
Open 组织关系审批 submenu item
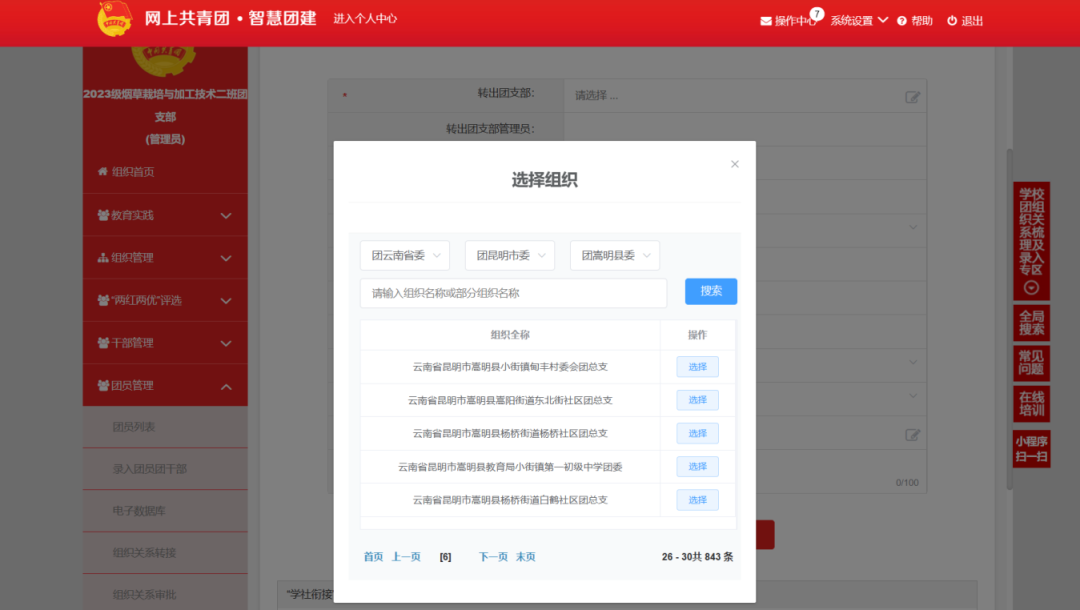tap(165, 594)
